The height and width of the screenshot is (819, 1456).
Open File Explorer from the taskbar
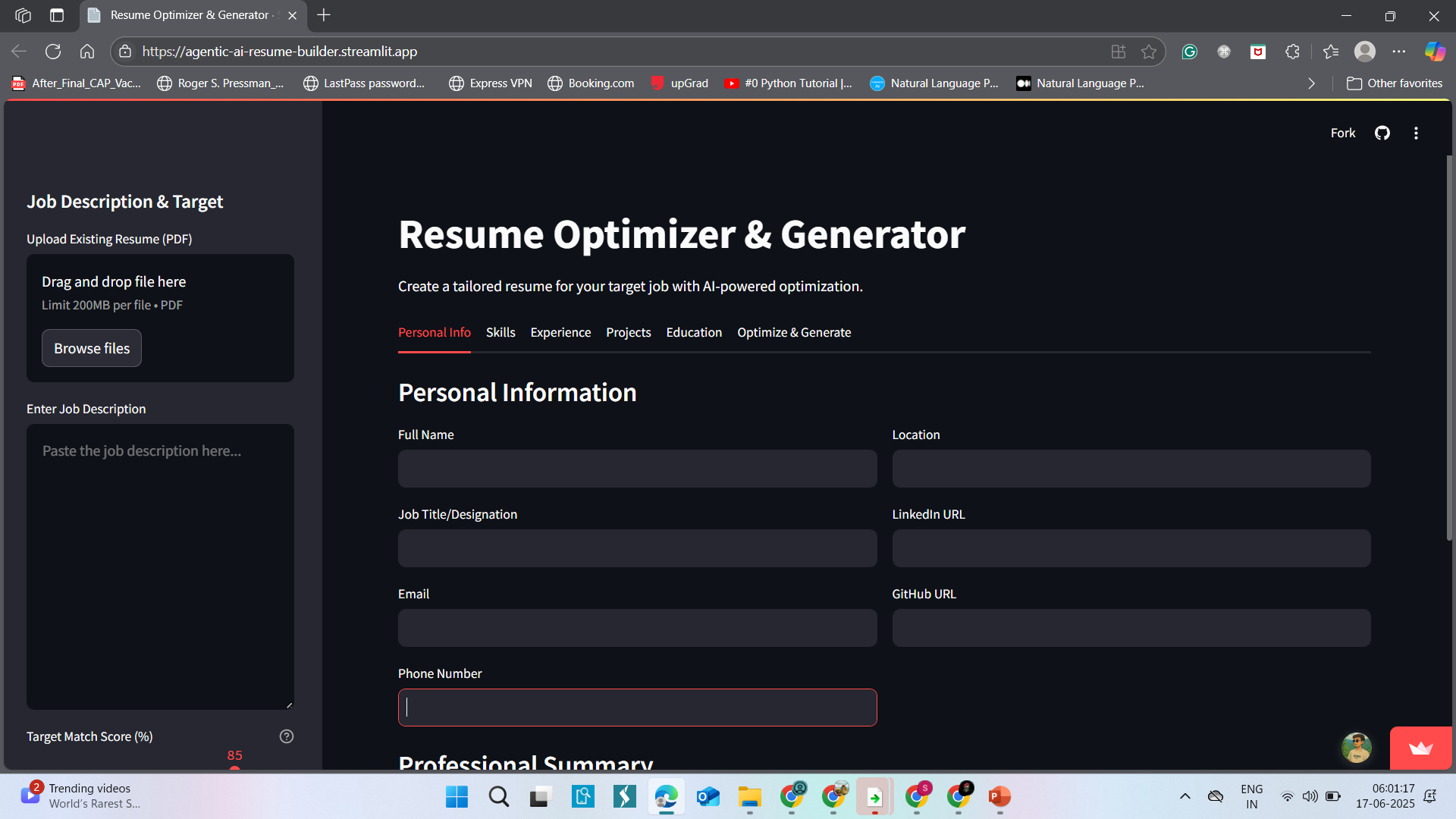(x=749, y=796)
